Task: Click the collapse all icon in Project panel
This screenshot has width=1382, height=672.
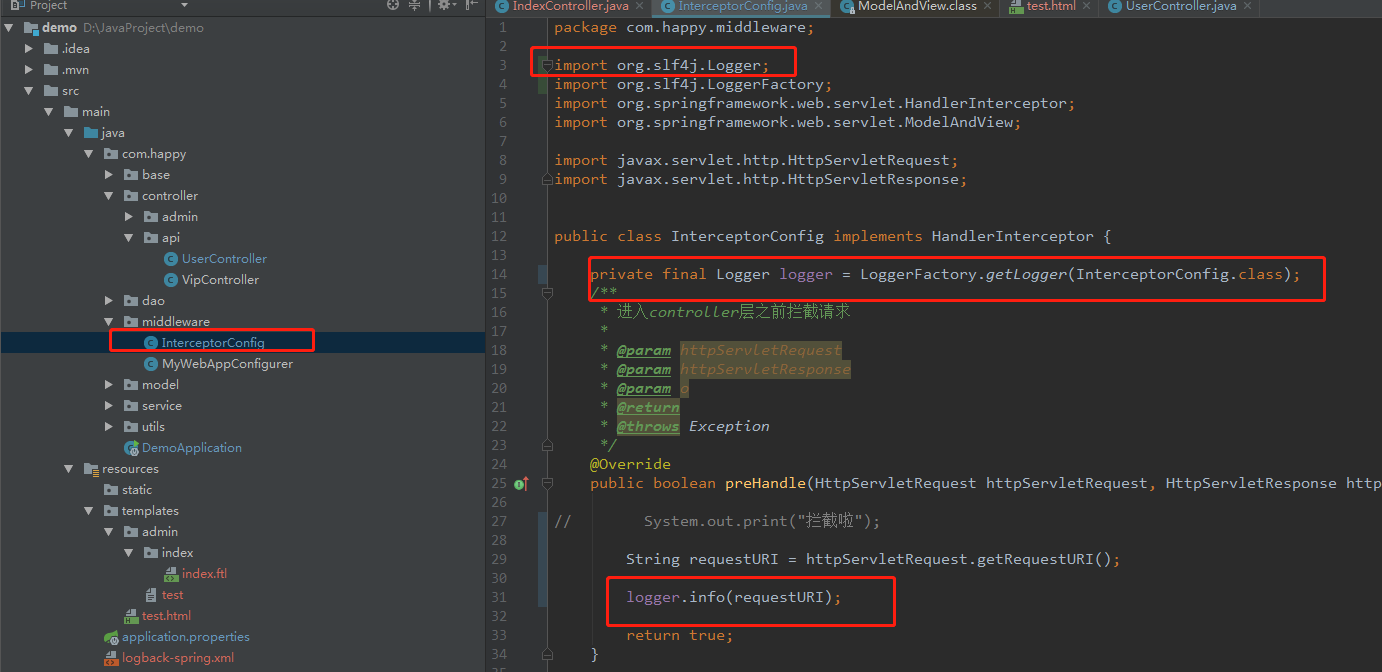Action: pyautogui.click(x=415, y=5)
